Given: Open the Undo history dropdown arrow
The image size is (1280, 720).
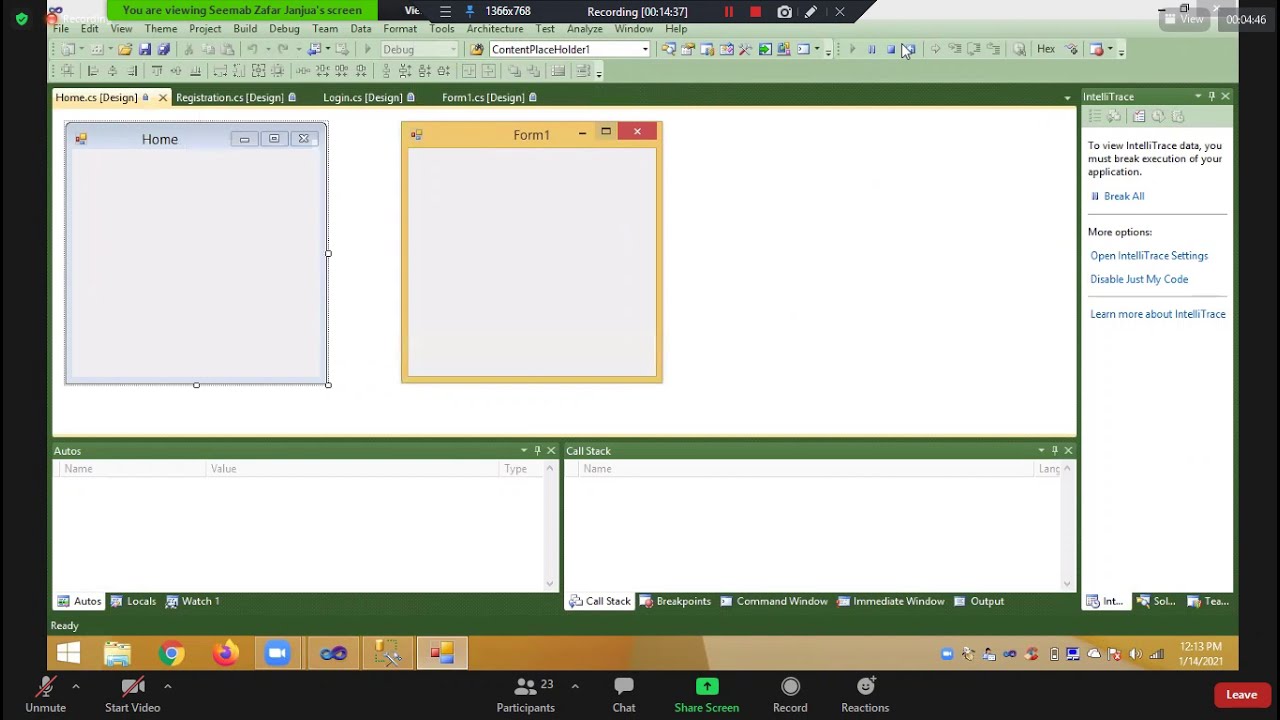Looking at the screenshot, I should [x=267, y=49].
